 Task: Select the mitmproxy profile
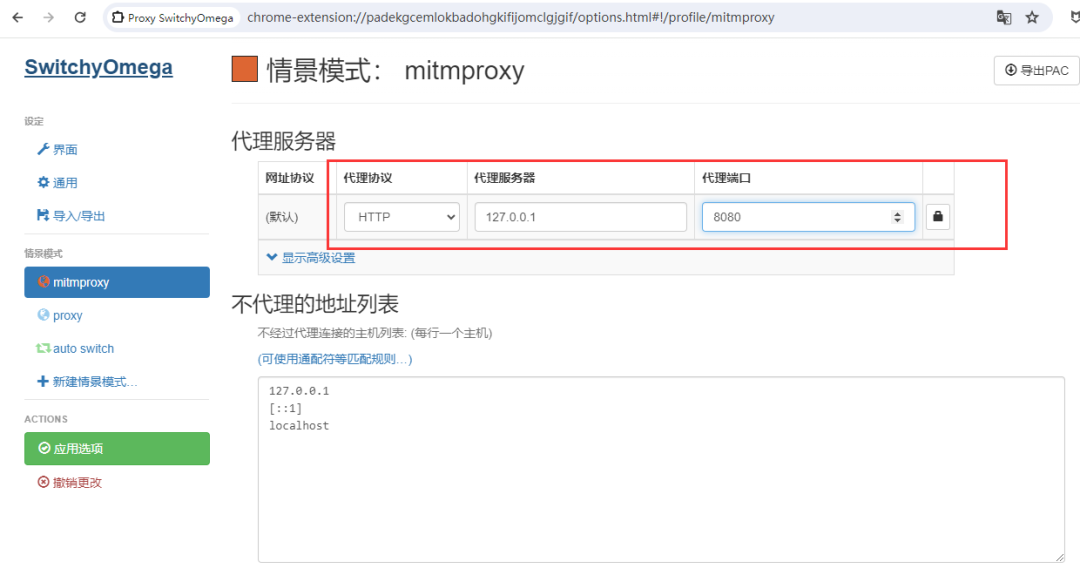tap(116, 282)
